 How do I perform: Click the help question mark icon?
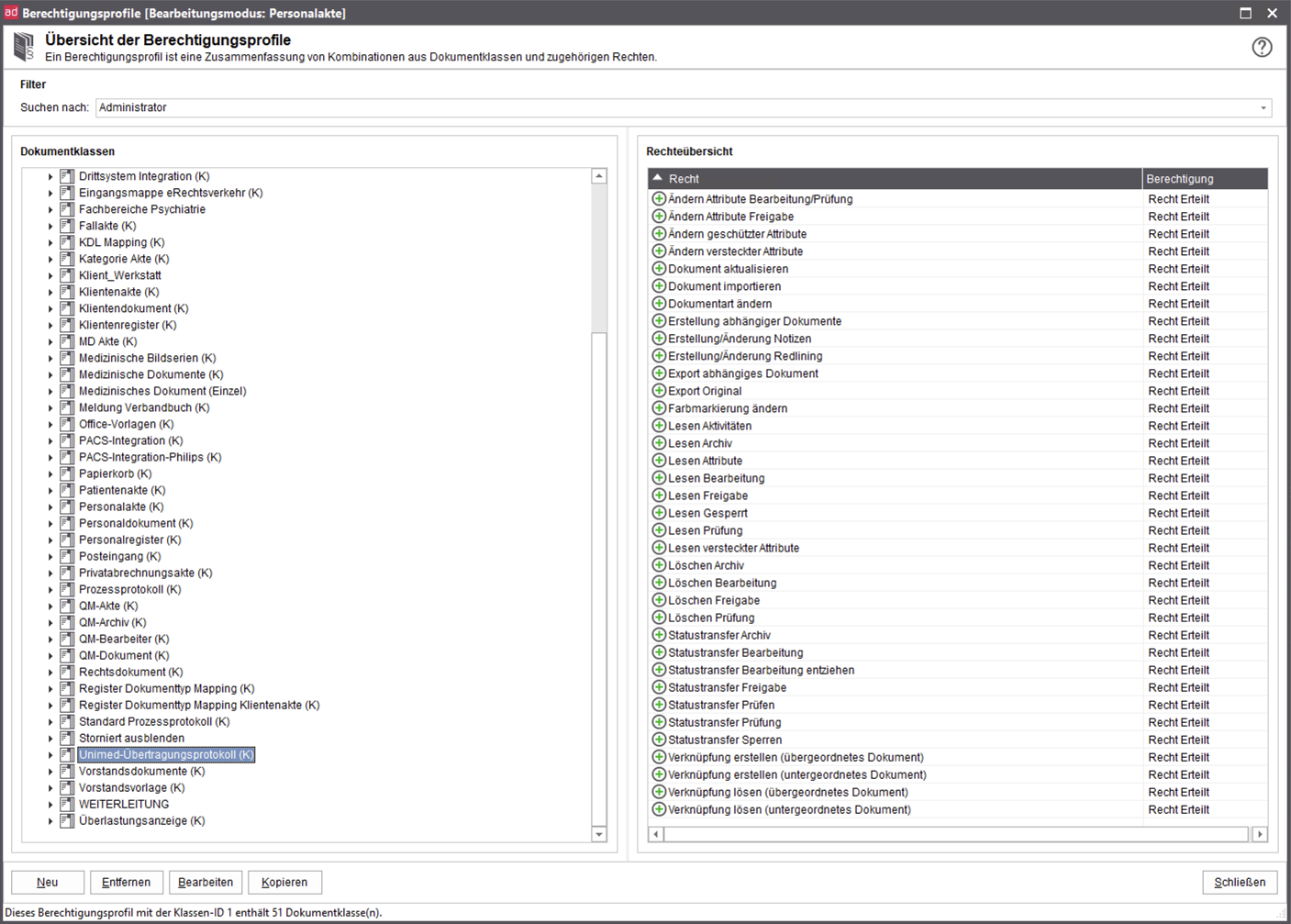1262,47
